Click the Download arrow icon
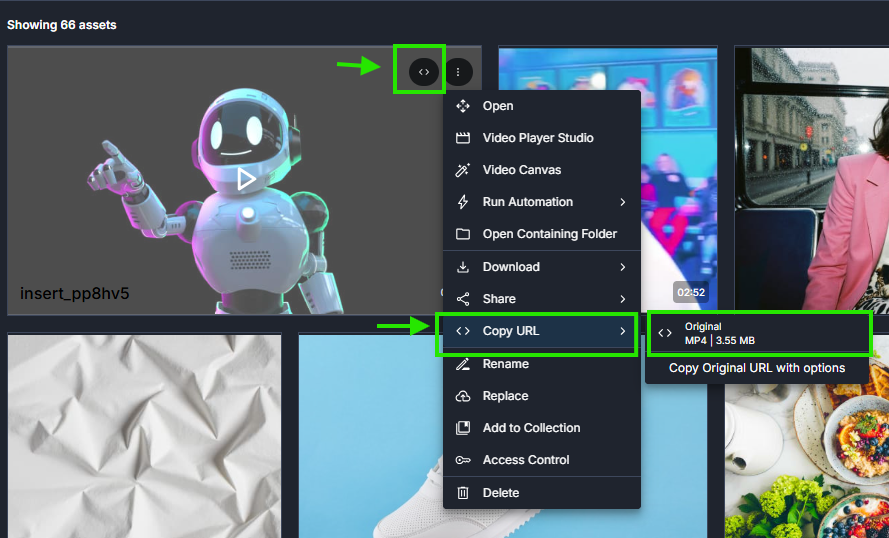 (463, 267)
